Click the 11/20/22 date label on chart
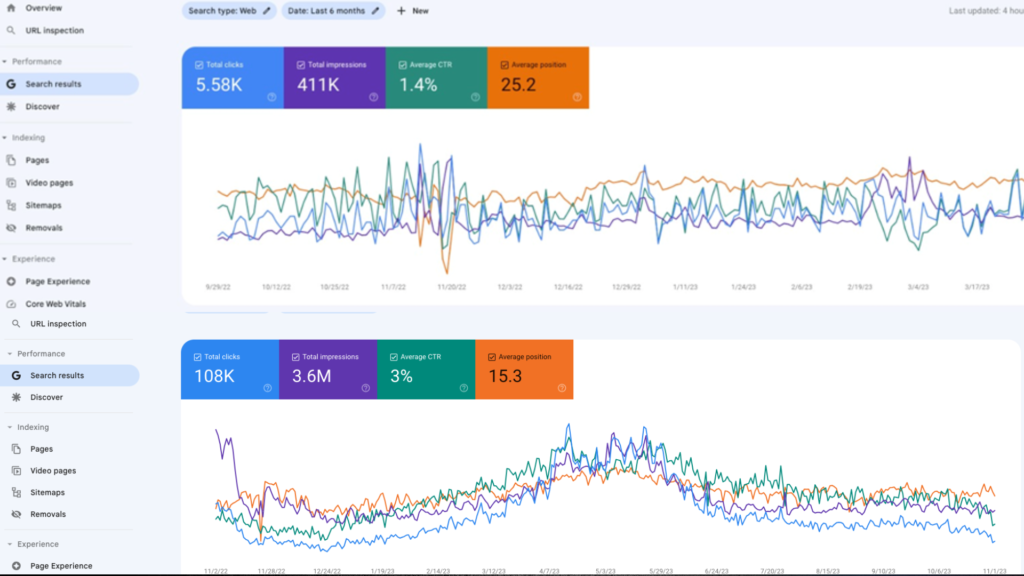1024x576 pixels. click(x=451, y=287)
